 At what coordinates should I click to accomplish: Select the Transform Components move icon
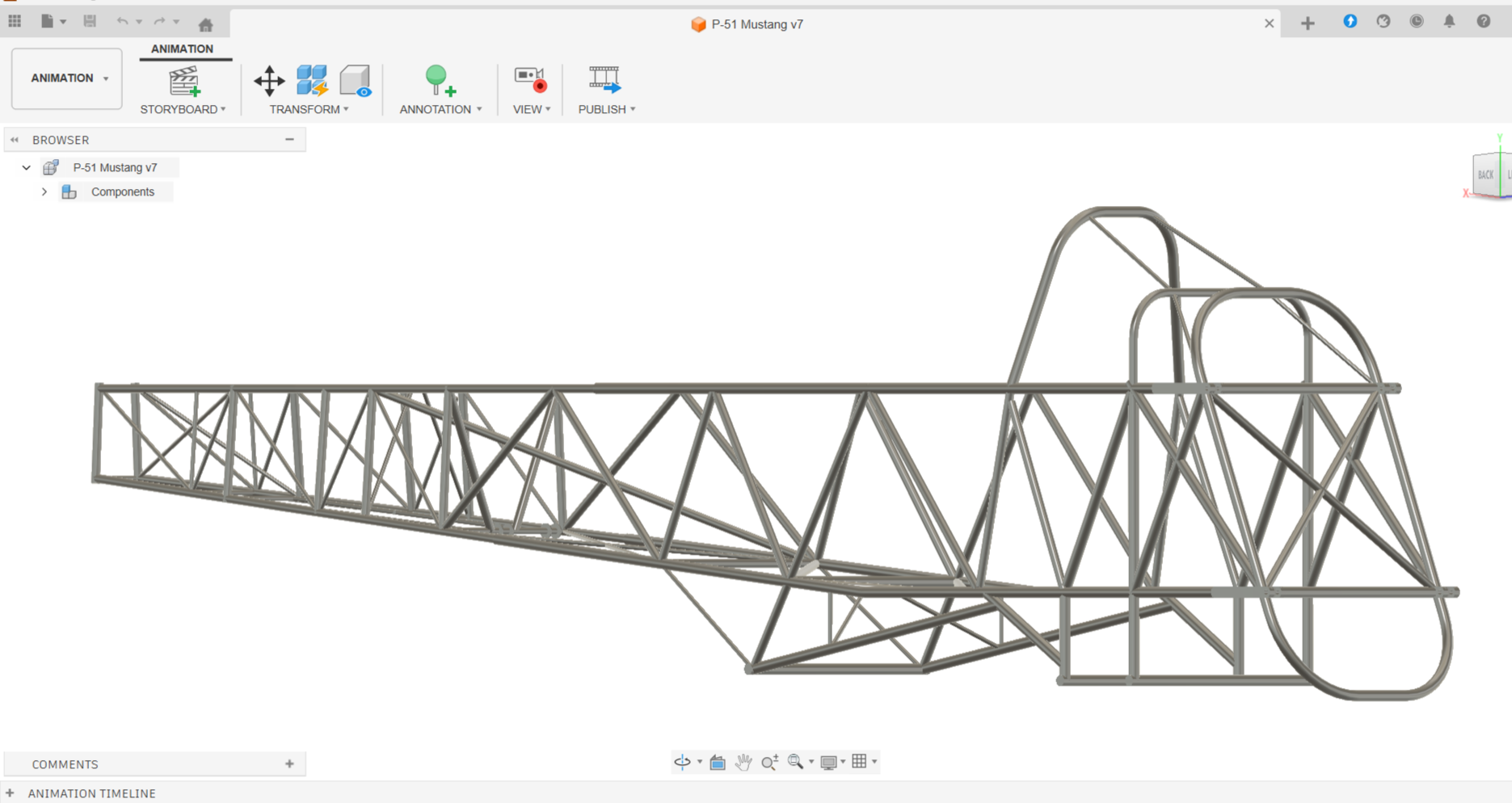pos(269,81)
